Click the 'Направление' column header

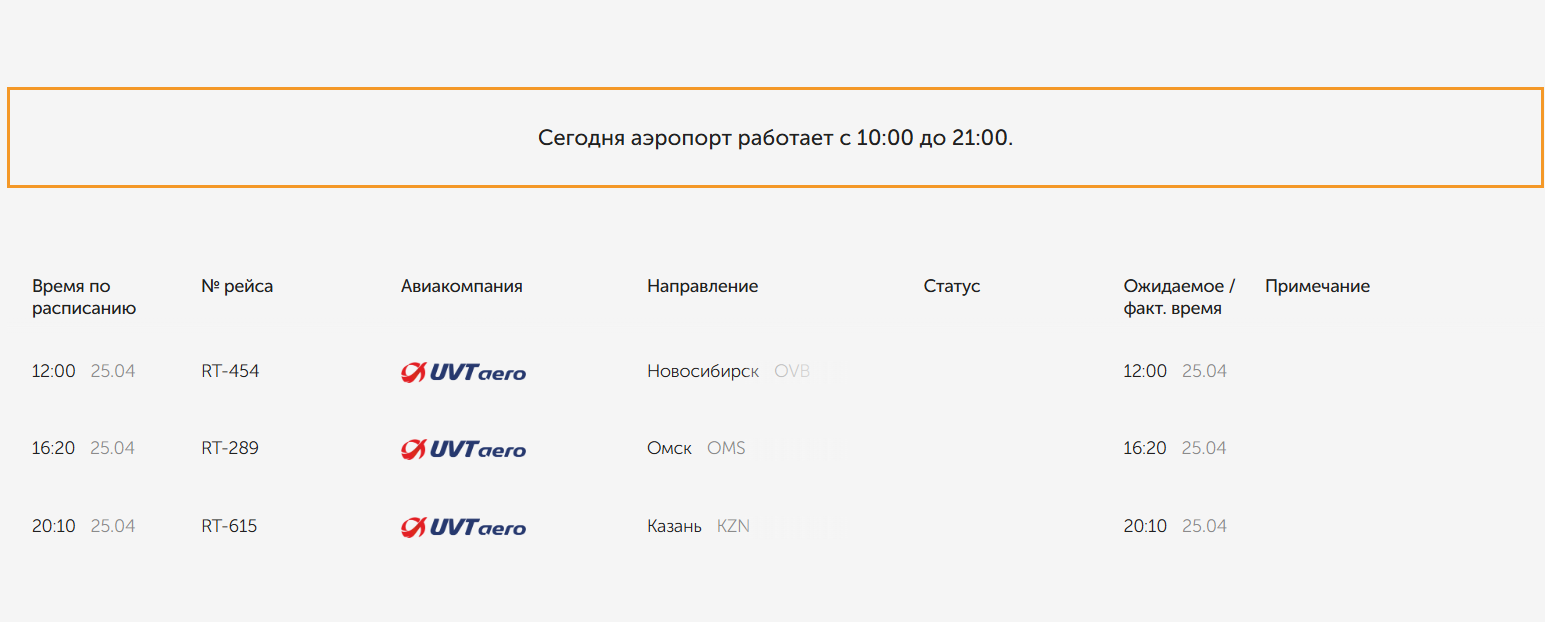tap(702, 286)
